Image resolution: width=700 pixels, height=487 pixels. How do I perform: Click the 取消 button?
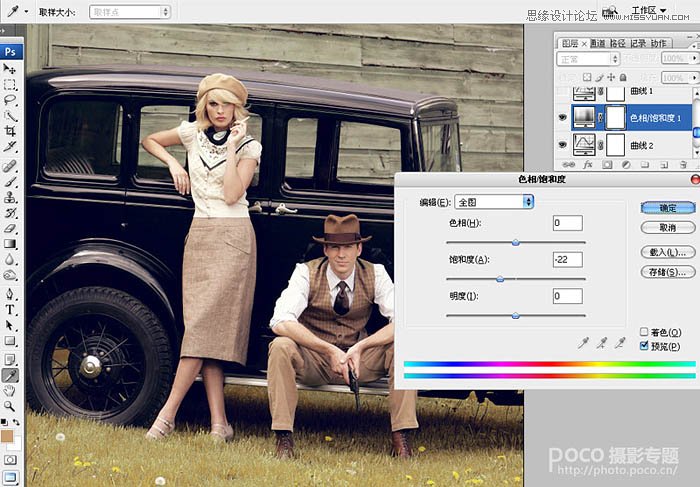pyautogui.click(x=668, y=228)
